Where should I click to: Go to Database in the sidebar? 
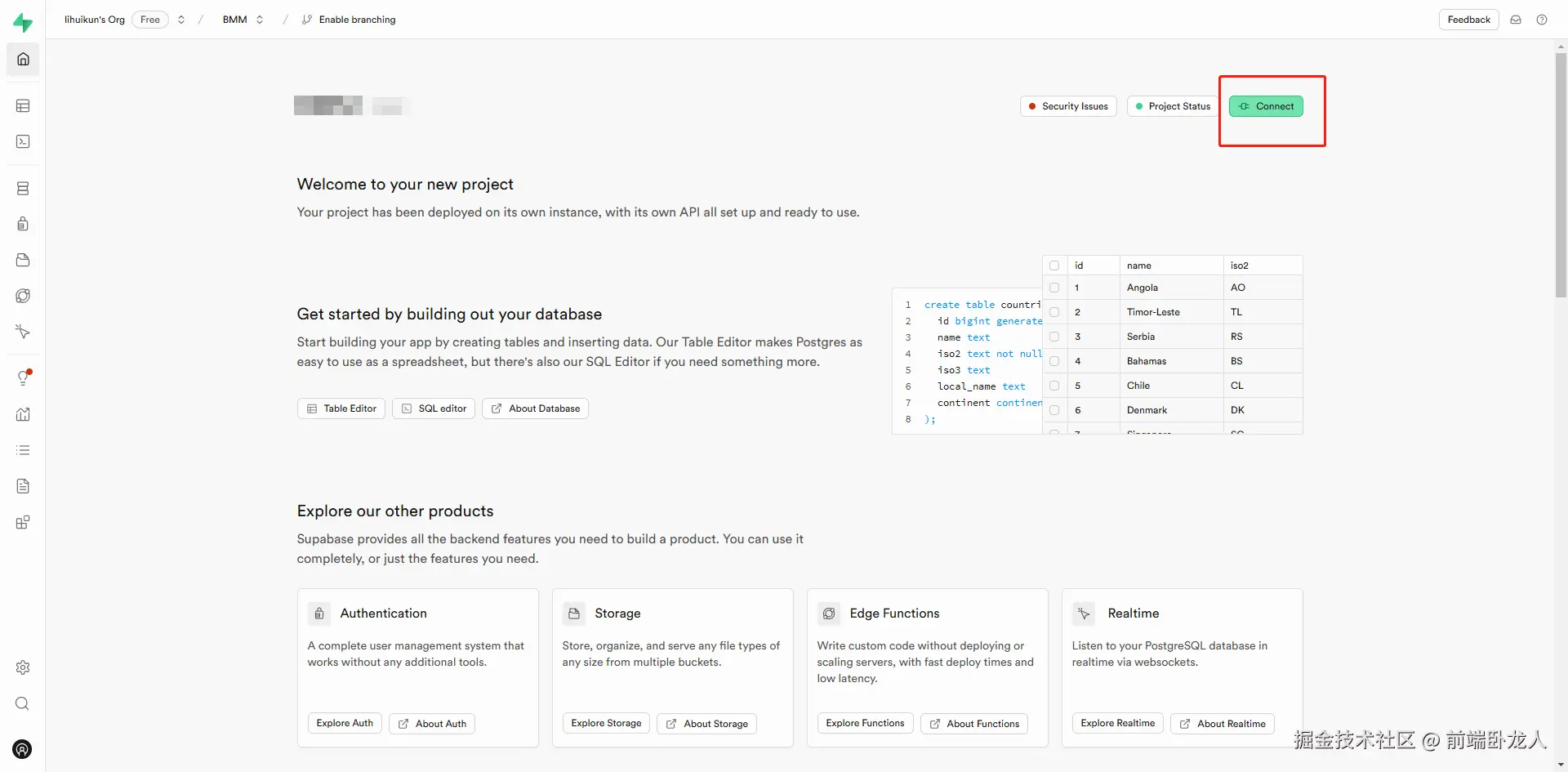[23, 189]
